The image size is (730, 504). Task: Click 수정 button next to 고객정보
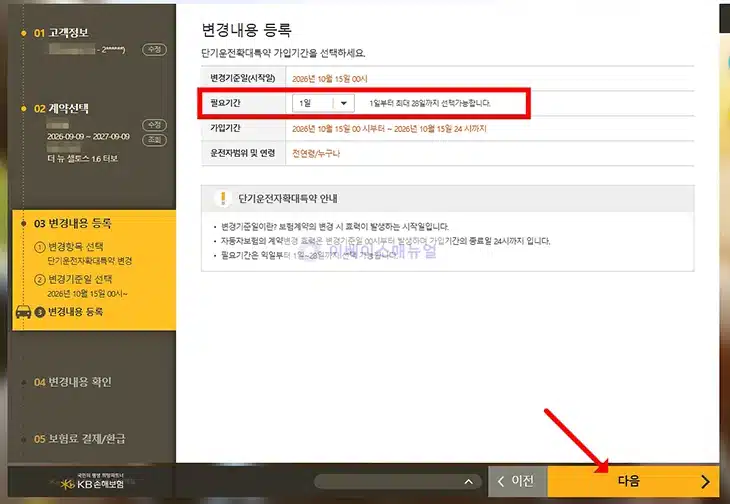[x=155, y=49]
